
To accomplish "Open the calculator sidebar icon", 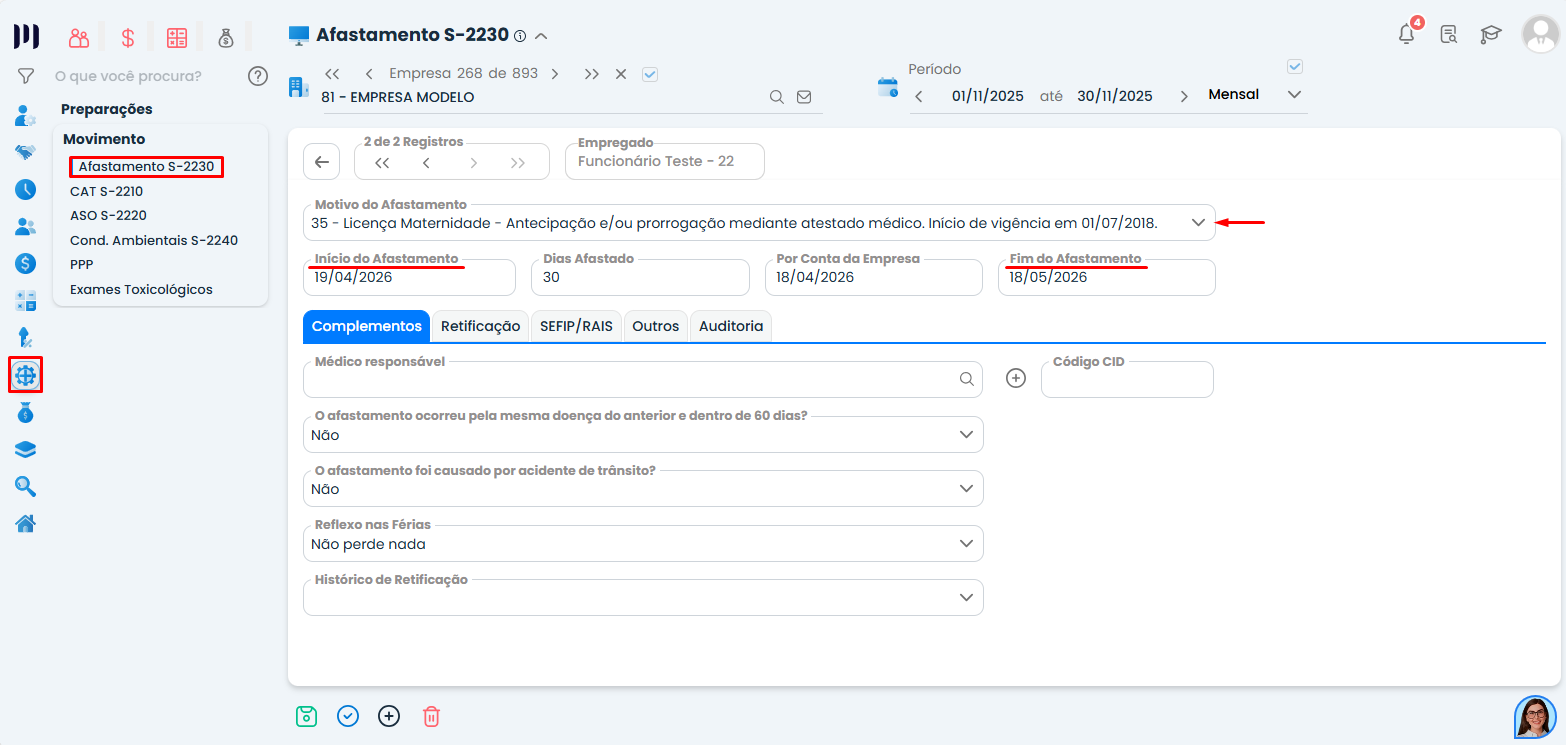I will (26, 301).
